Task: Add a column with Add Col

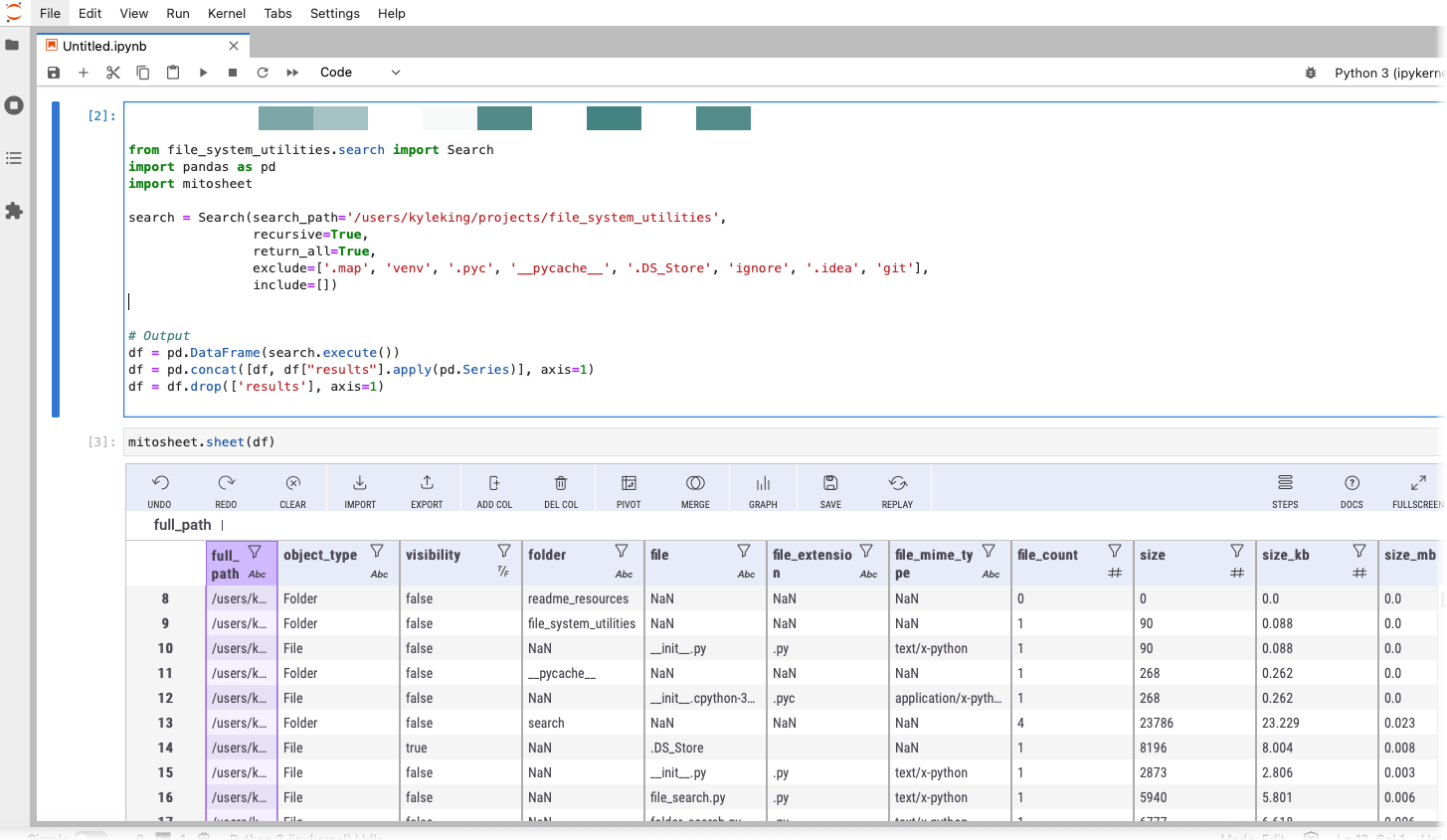Action: click(x=494, y=491)
